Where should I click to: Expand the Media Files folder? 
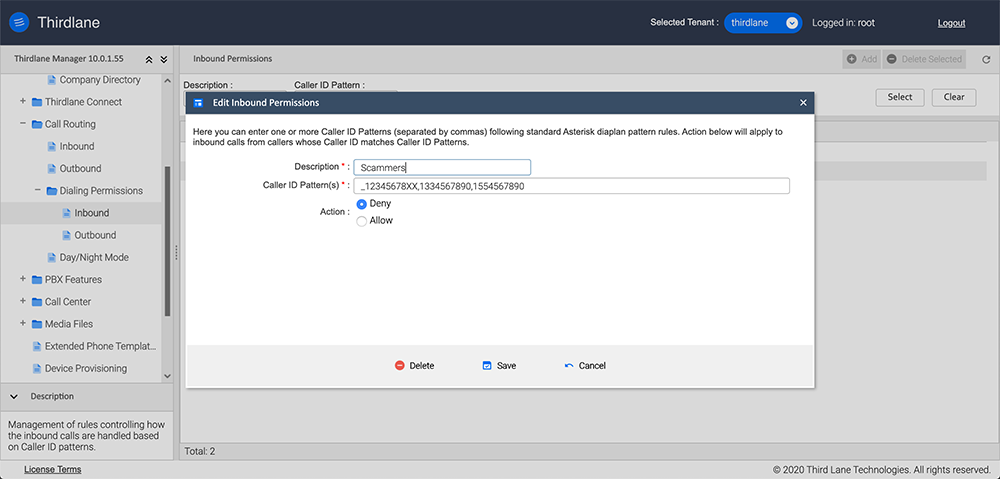22,323
